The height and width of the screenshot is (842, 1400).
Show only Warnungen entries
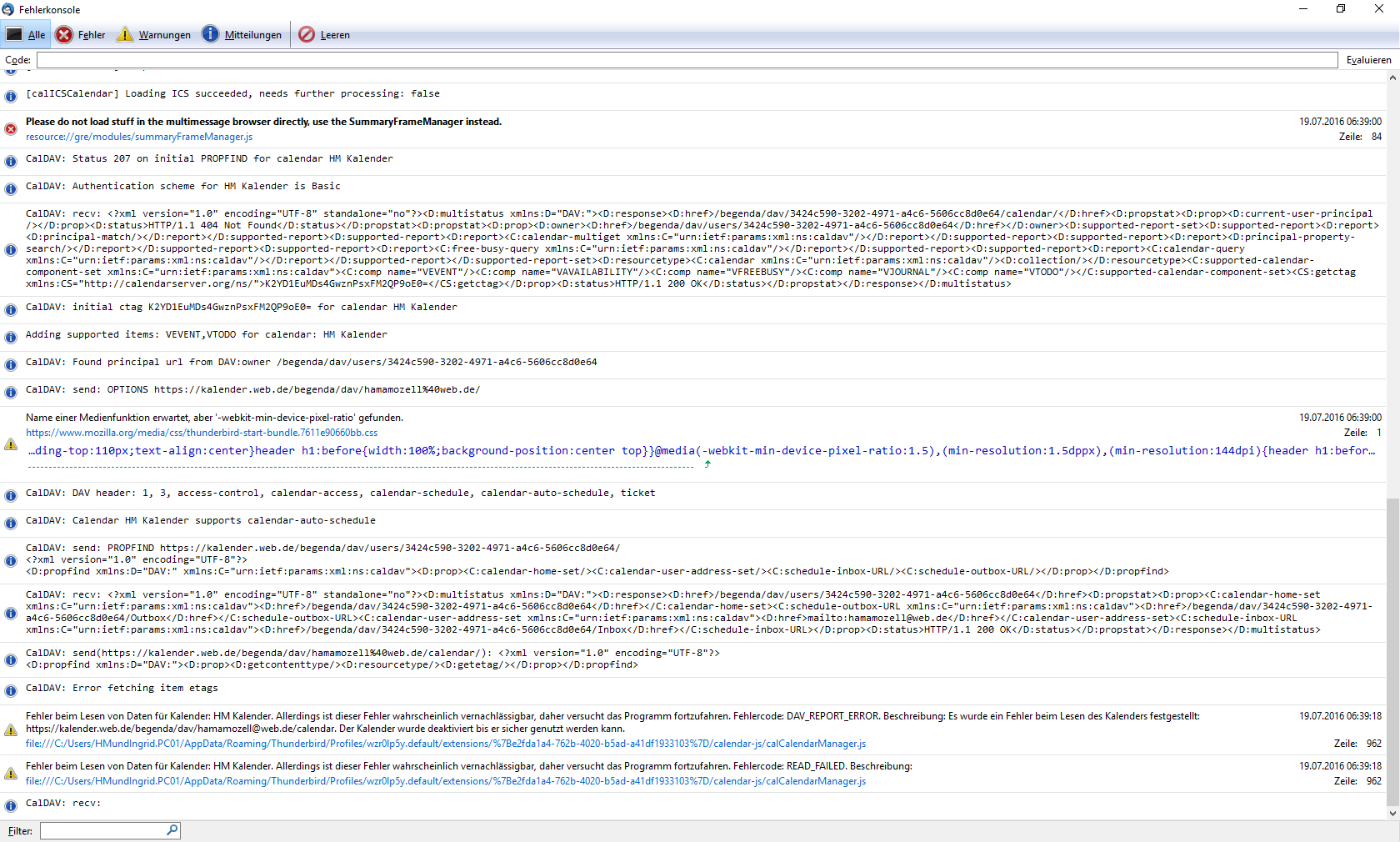(154, 34)
